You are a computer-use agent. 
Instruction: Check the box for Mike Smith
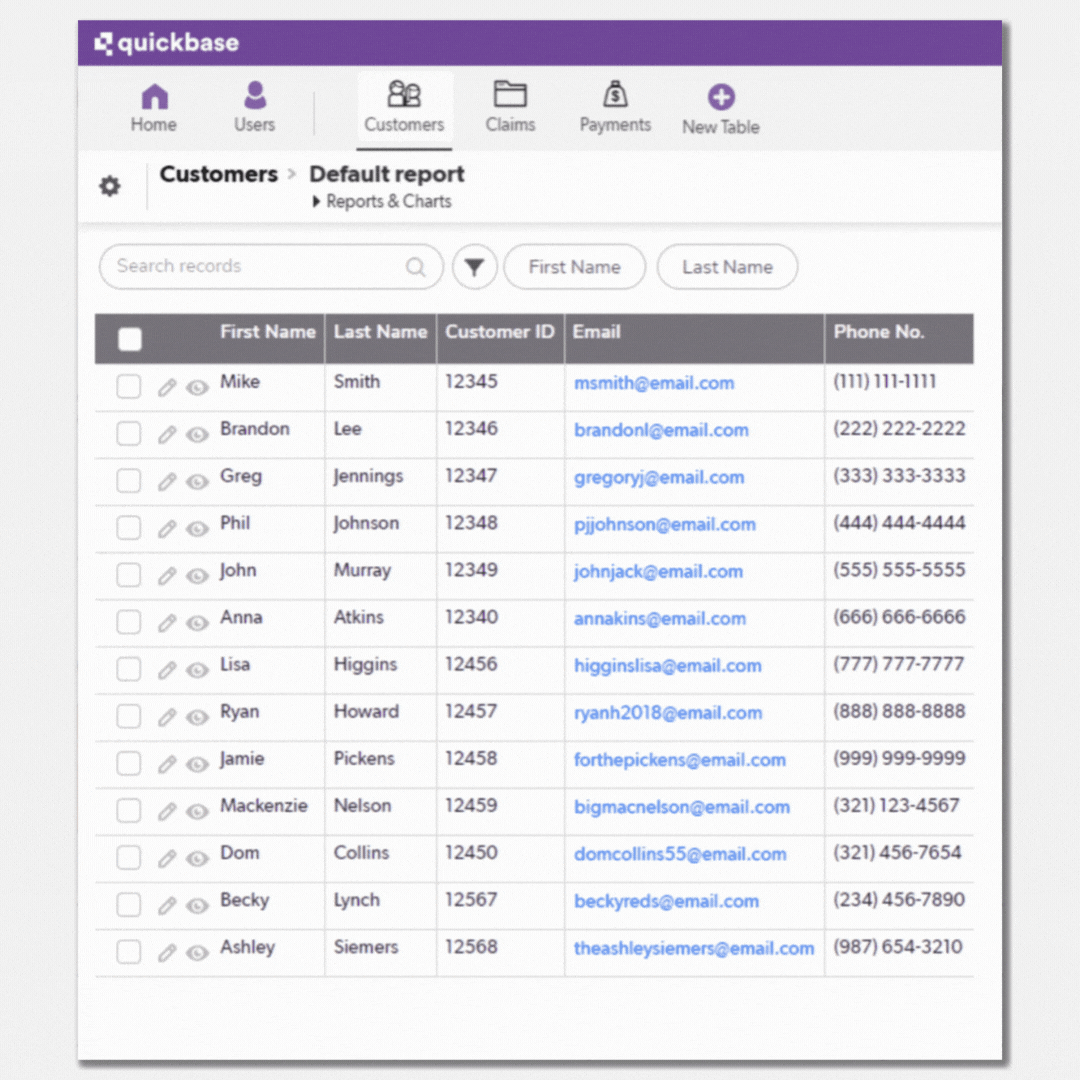[x=129, y=386]
